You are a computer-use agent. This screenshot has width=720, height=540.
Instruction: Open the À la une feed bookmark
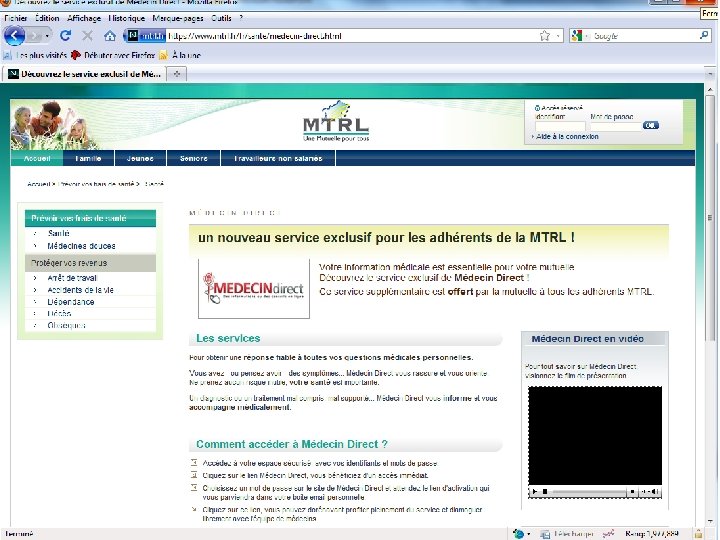pyautogui.click(x=180, y=55)
